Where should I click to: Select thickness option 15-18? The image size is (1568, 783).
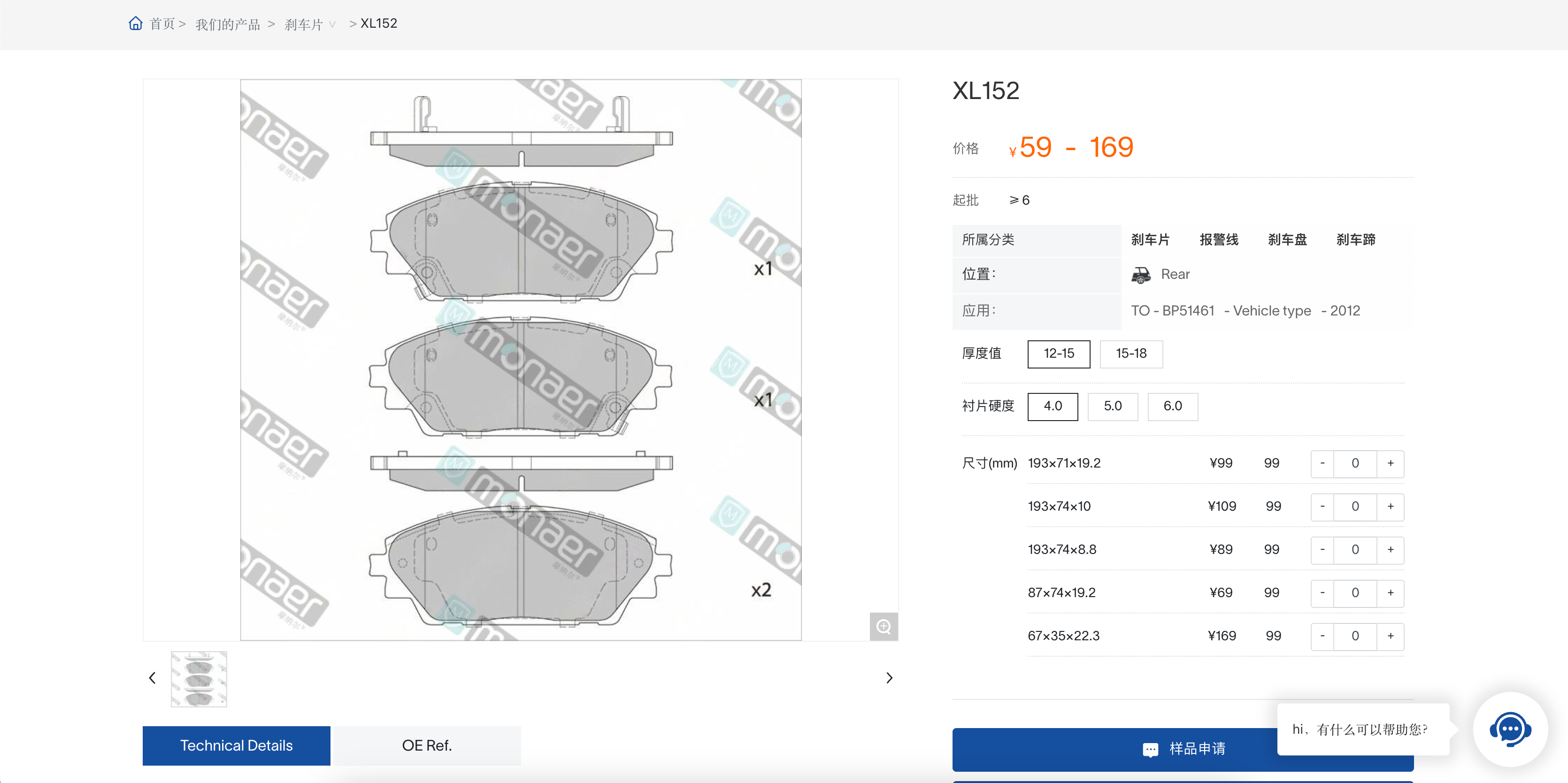1131,354
